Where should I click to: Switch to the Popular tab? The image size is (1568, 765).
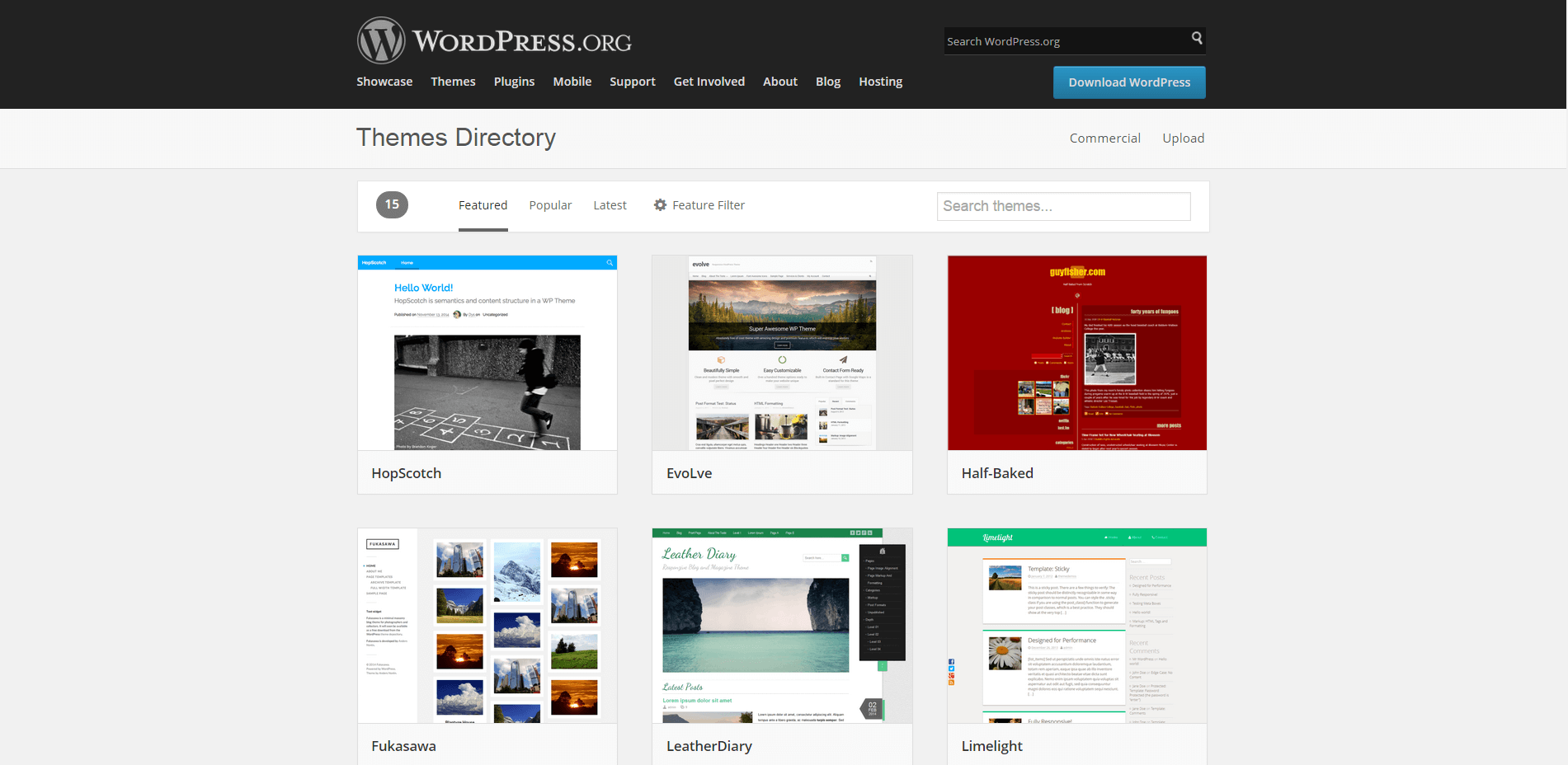click(x=550, y=205)
